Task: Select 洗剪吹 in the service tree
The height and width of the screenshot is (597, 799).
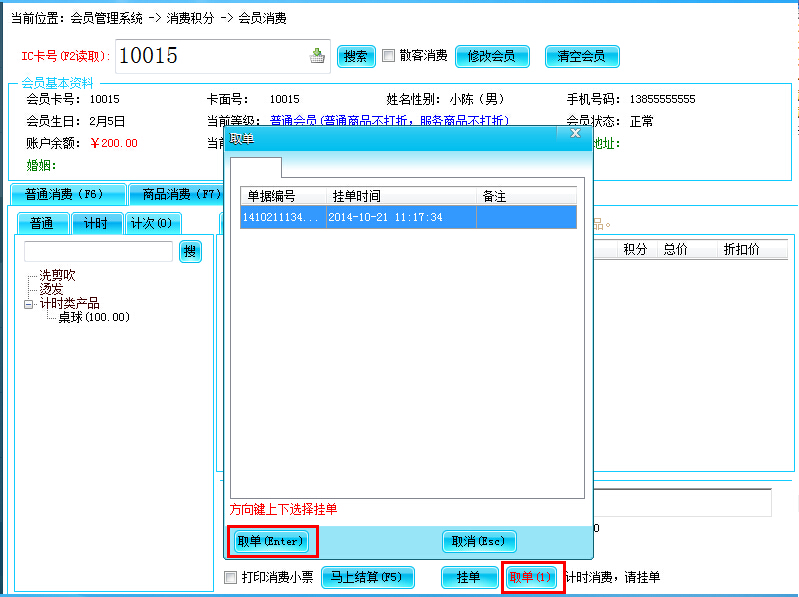Action: [57, 275]
